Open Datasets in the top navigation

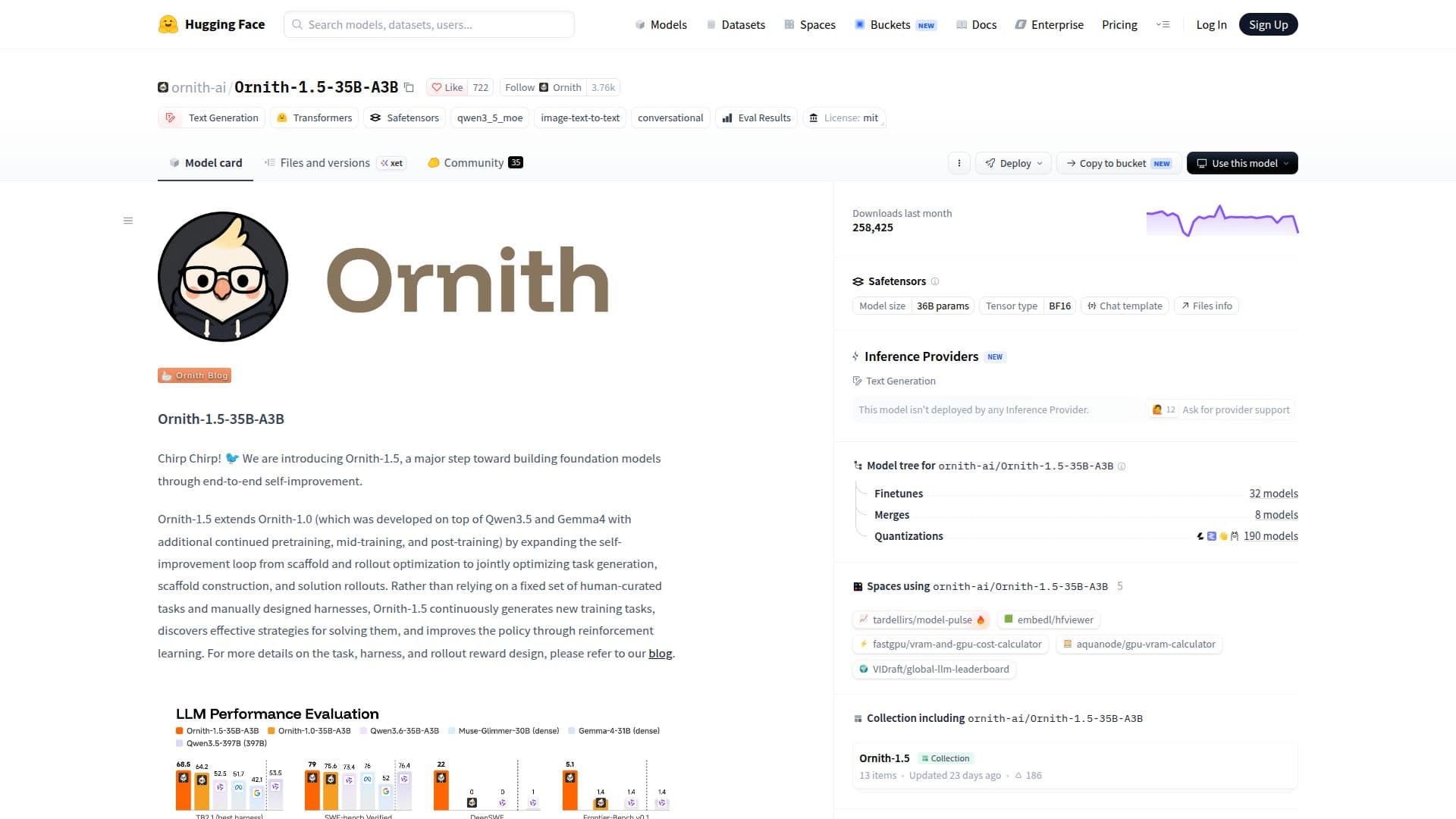(736, 24)
